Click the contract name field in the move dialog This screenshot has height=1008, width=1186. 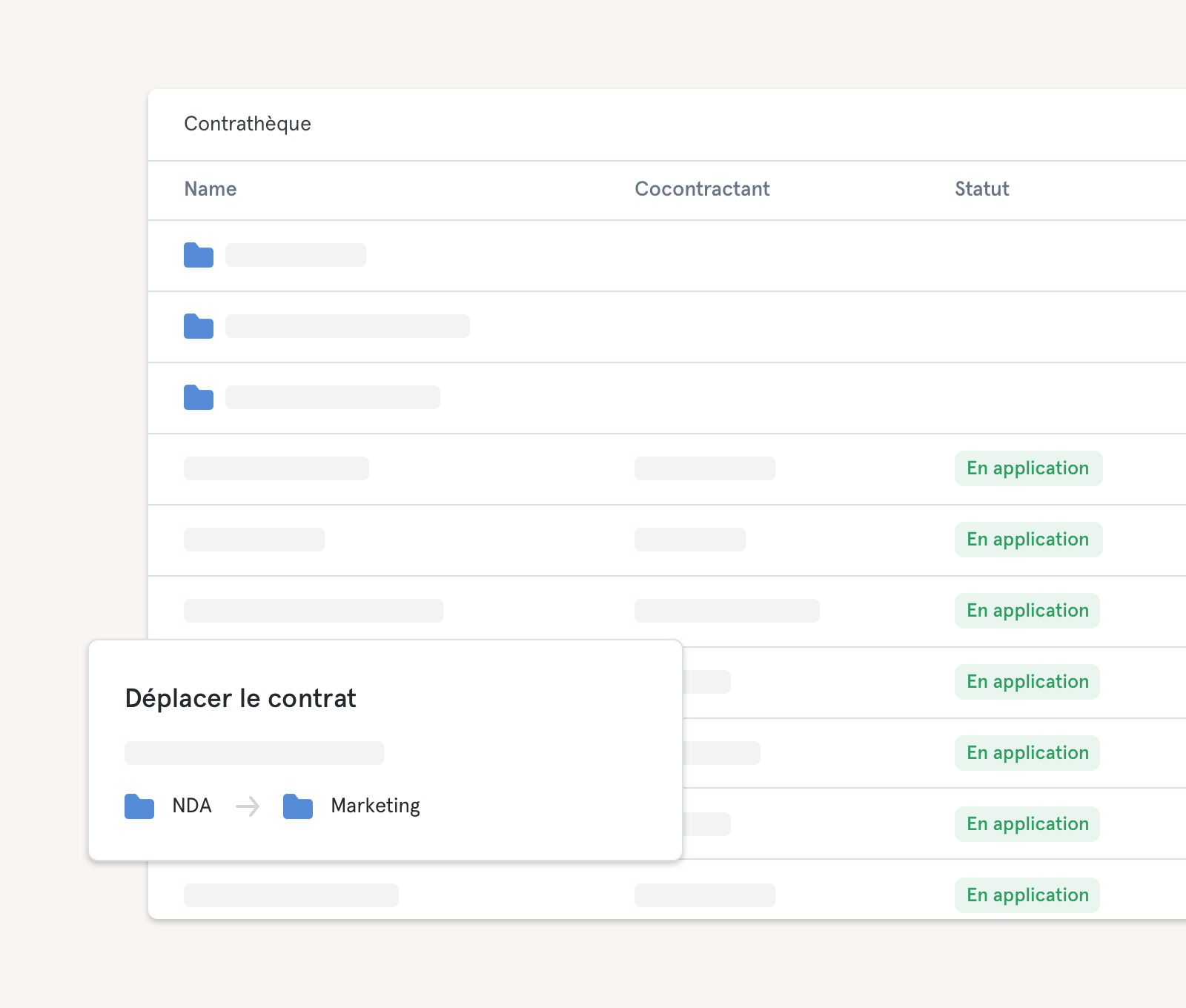click(254, 753)
